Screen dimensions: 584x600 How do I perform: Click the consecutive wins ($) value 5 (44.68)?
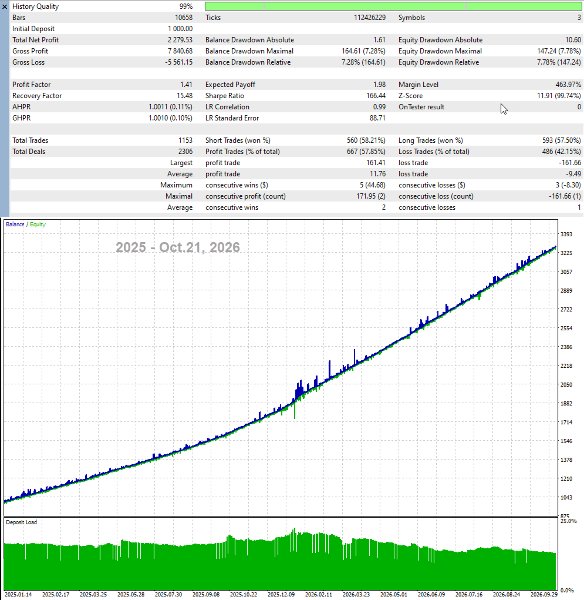[373, 185]
